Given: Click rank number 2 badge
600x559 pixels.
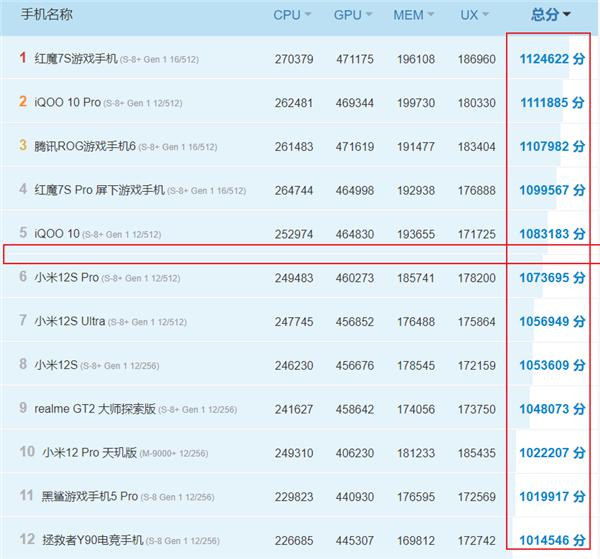Looking at the screenshot, I should (23, 101).
